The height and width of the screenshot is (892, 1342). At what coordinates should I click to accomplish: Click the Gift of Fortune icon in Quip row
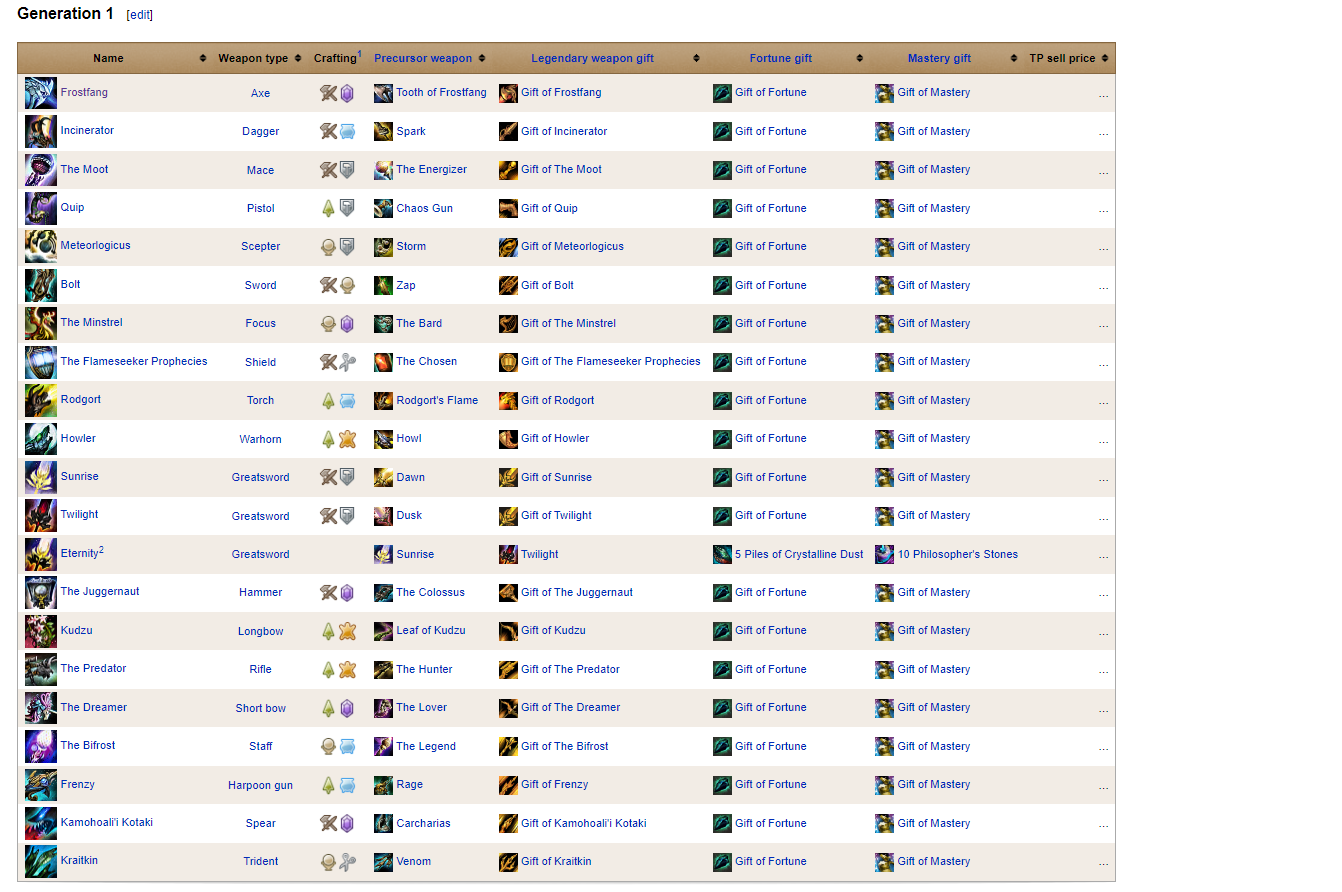click(722, 208)
